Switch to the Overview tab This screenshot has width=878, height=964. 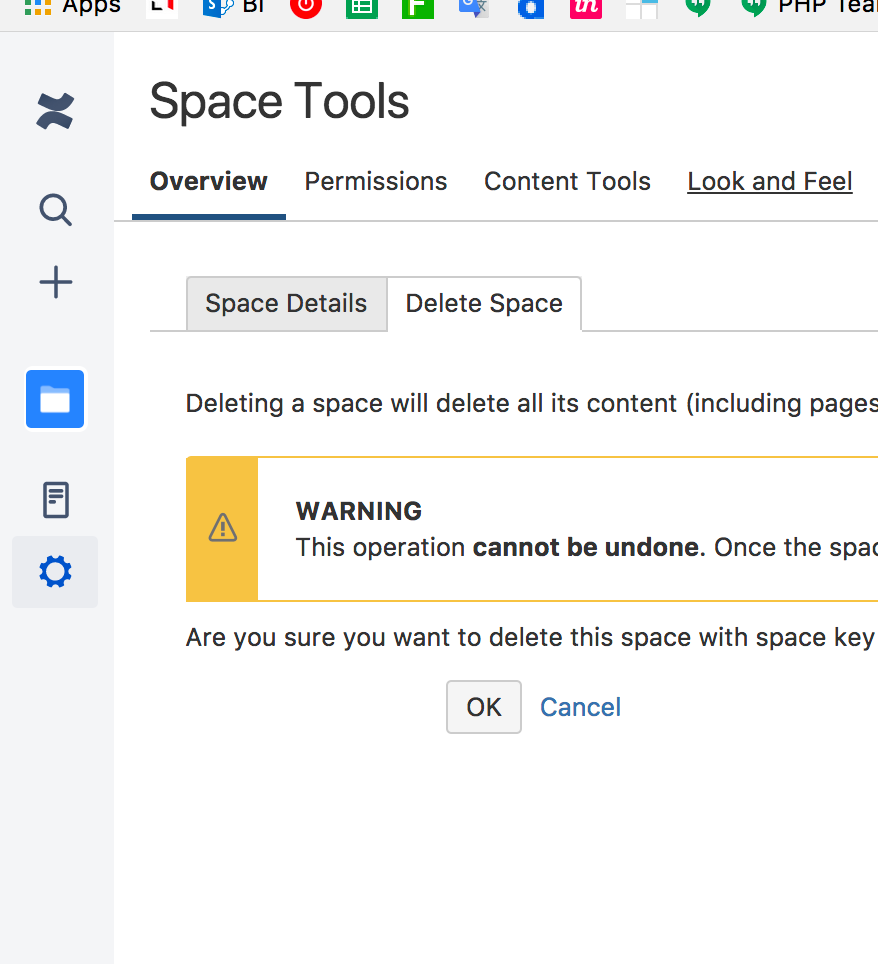[x=208, y=181]
